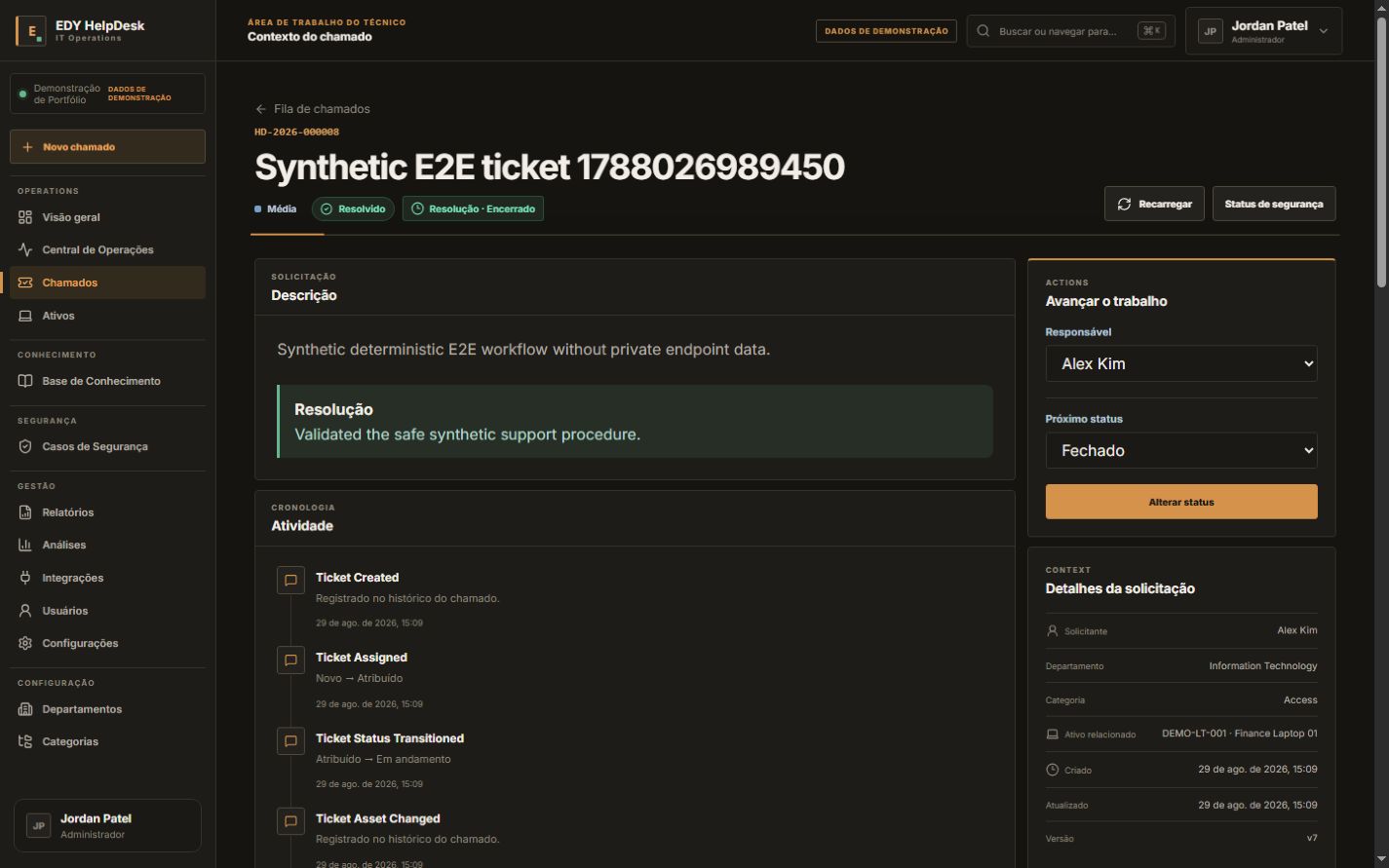Click the Information Technology department value
The width and height of the screenshot is (1389, 868).
click(x=1263, y=666)
